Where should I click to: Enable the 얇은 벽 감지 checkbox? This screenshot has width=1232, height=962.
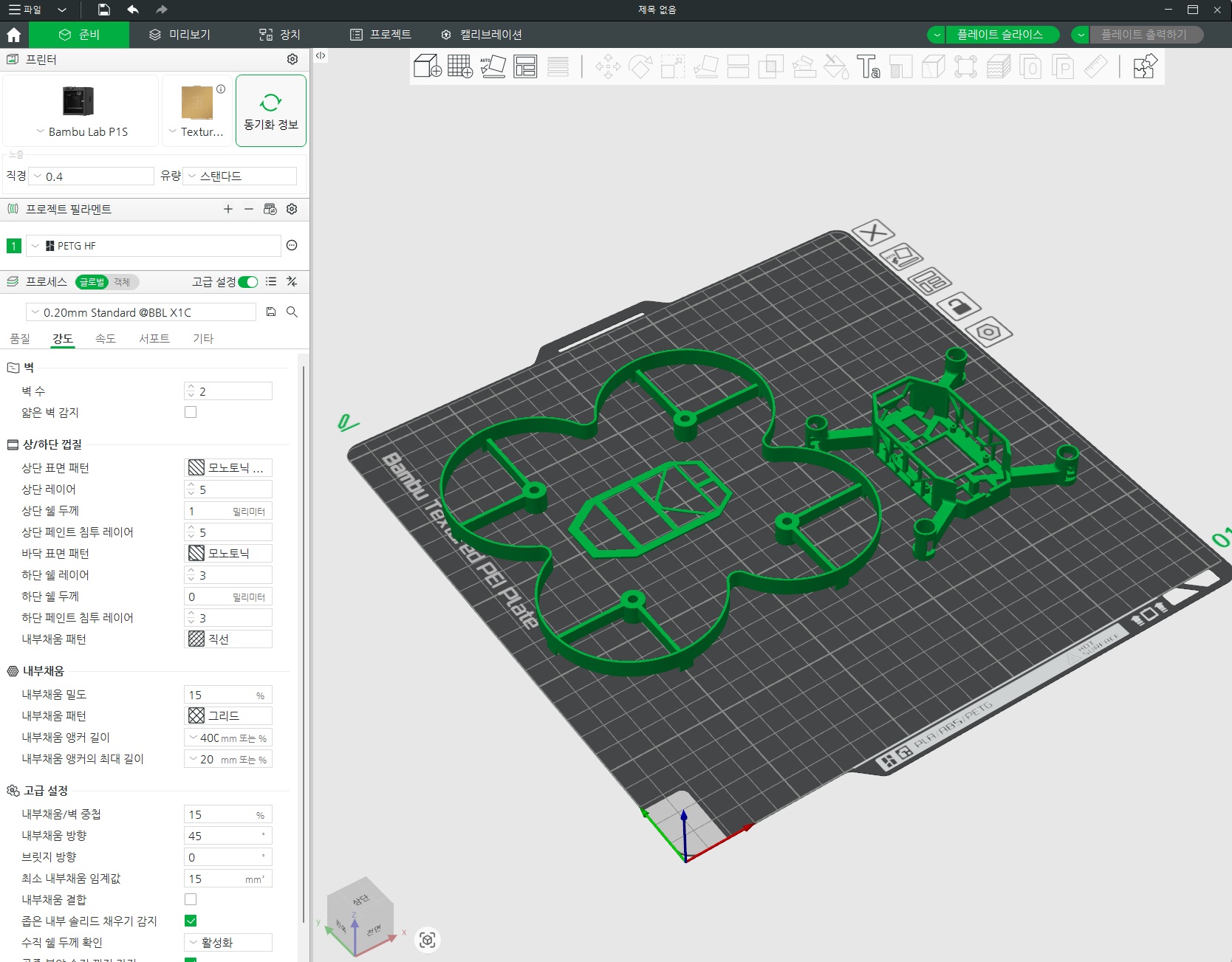pos(191,412)
